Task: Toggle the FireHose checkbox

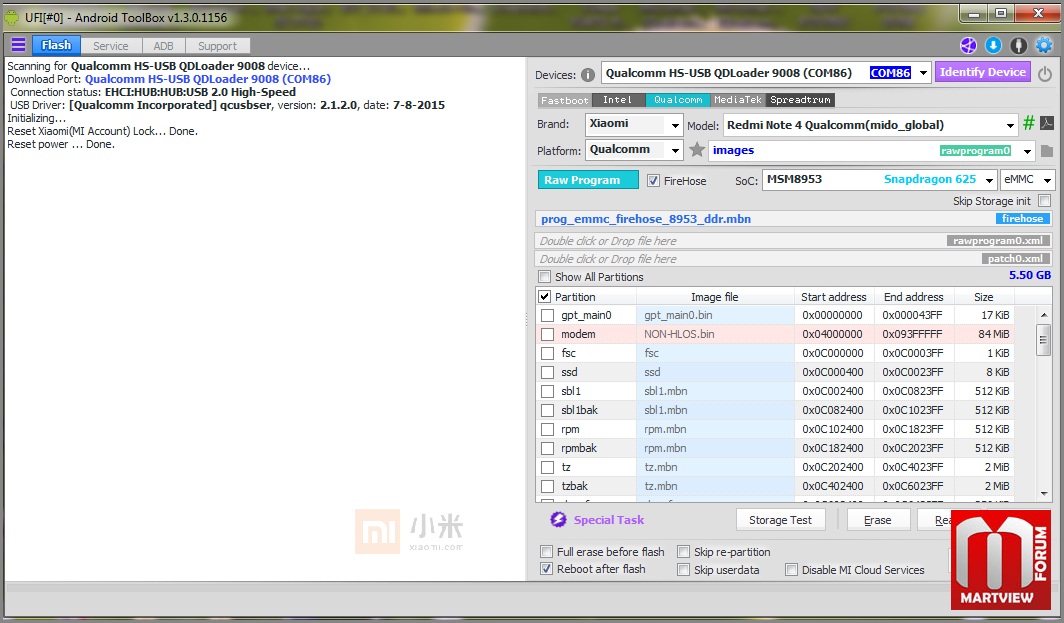Action: [653, 181]
